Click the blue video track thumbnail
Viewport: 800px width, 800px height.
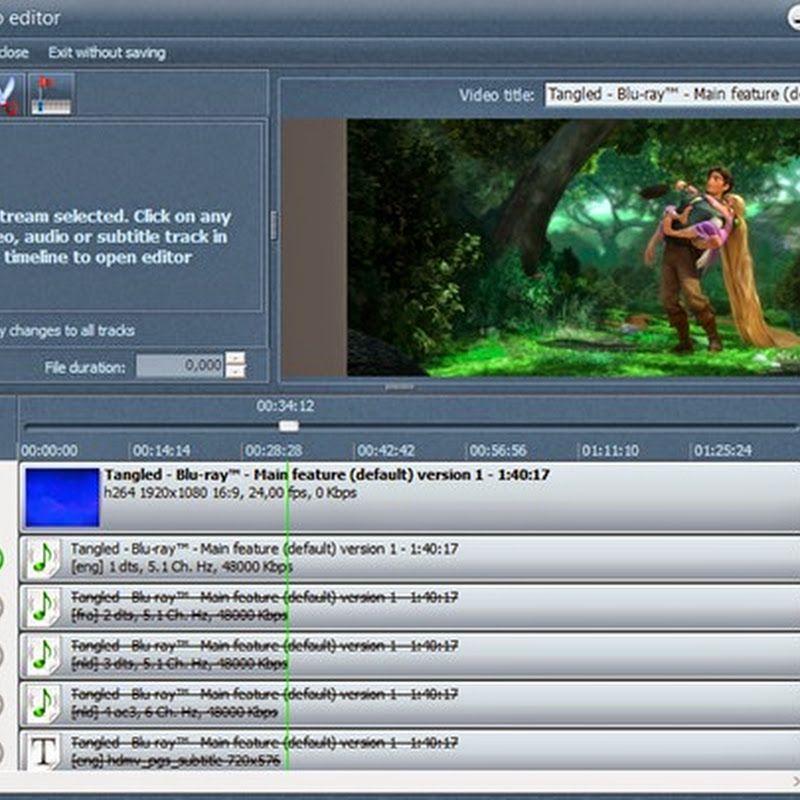pos(62,497)
